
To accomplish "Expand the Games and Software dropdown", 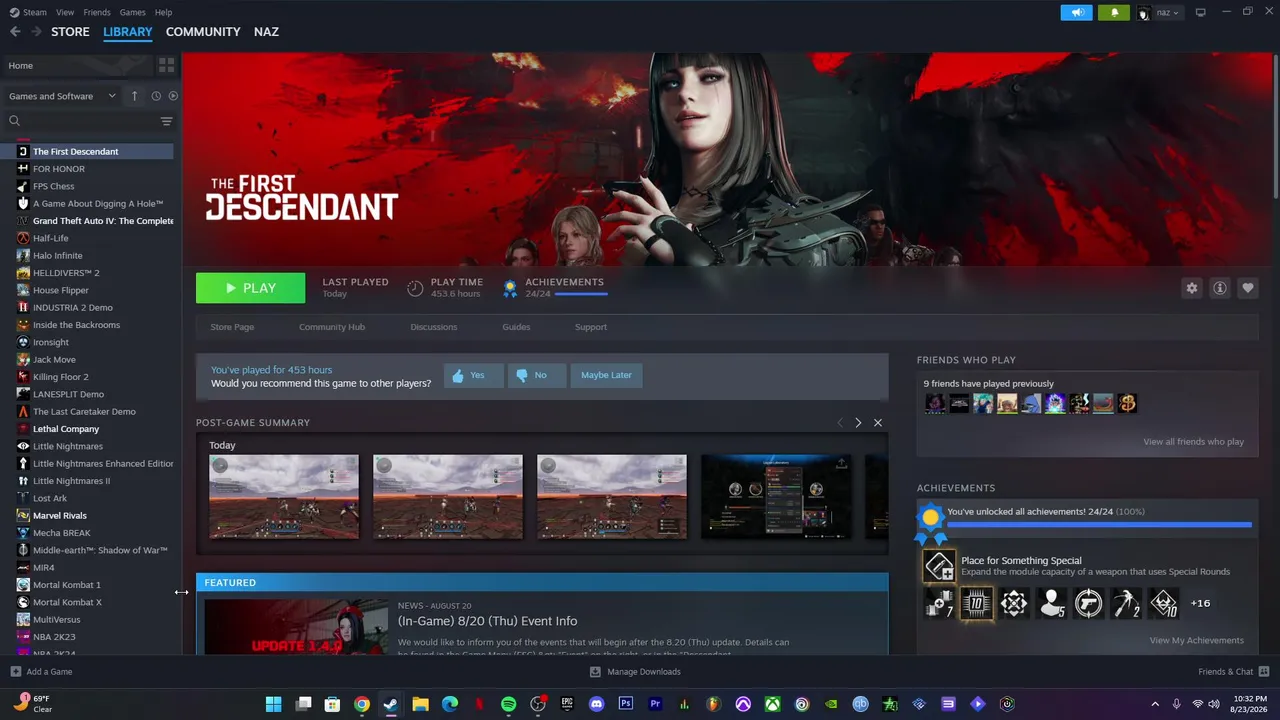I will pos(62,96).
